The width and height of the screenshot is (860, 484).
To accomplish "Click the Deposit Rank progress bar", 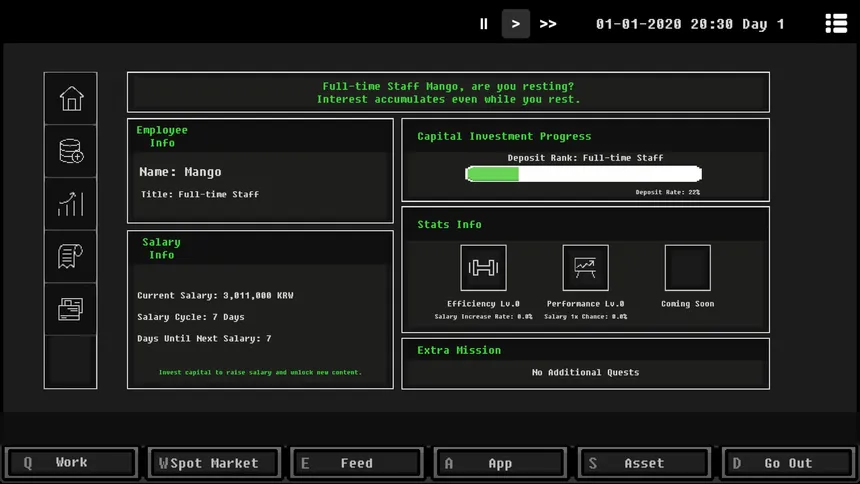I will click(584, 174).
